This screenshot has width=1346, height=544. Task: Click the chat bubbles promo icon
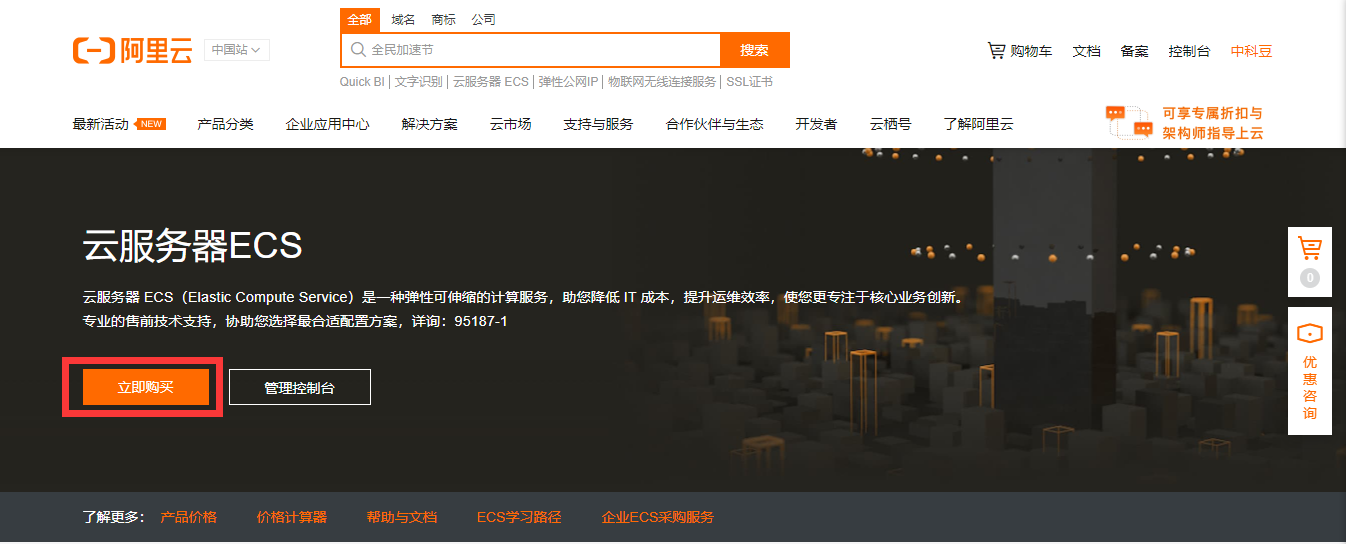(1129, 122)
